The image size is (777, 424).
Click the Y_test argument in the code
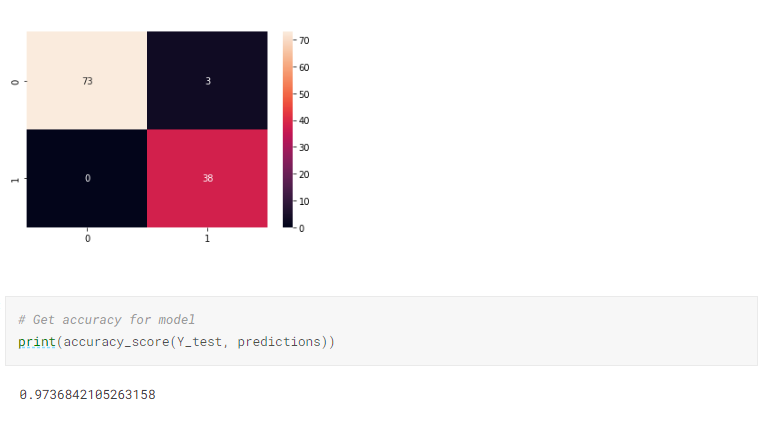tap(194, 342)
